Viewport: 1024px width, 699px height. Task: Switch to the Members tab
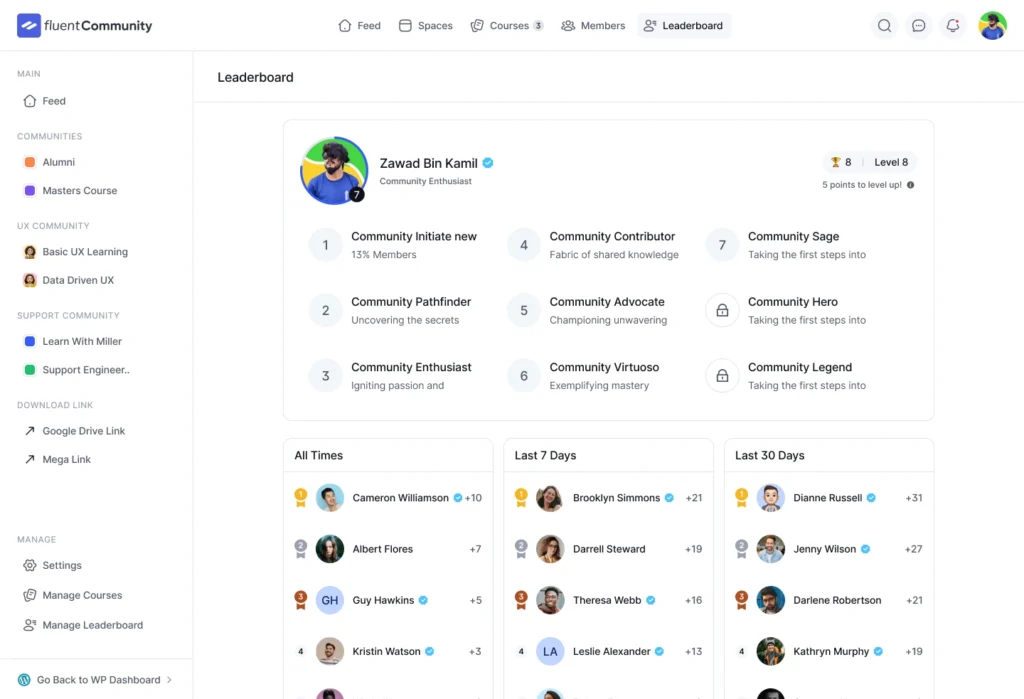click(x=593, y=25)
